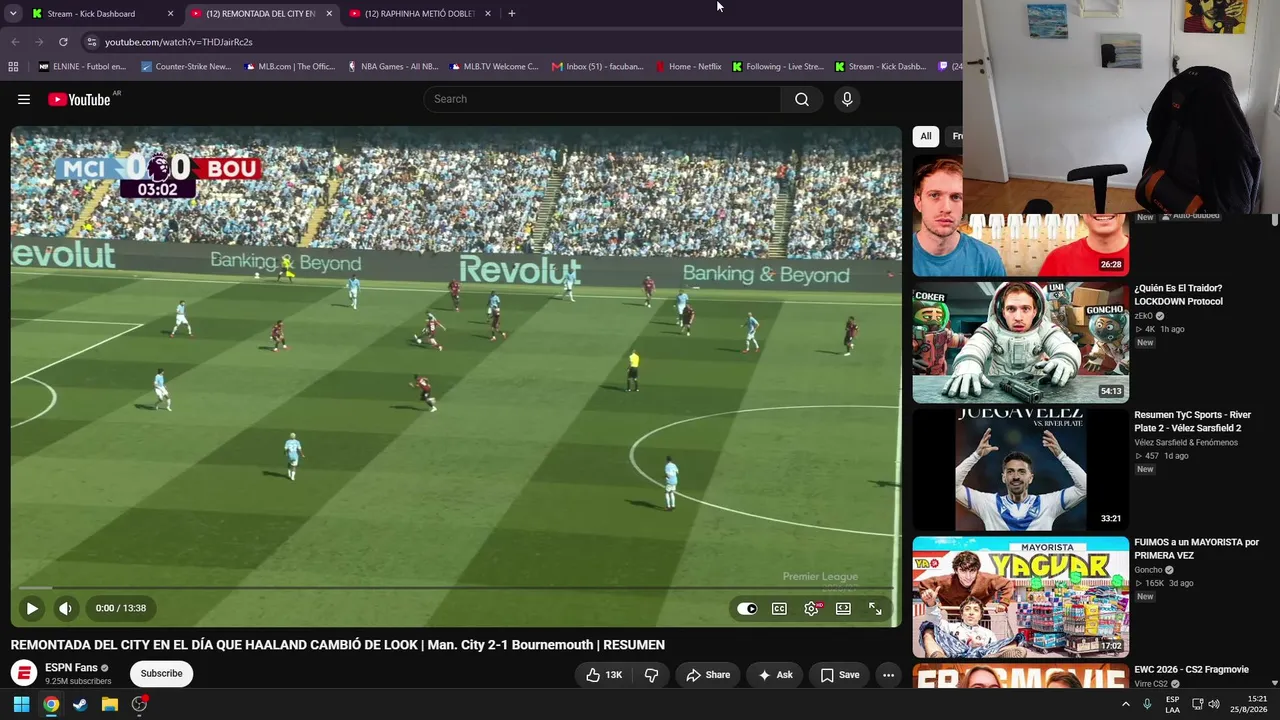This screenshot has height=720, width=1280.
Task: Show hidden system tray icons
Action: [x=1126, y=704]
